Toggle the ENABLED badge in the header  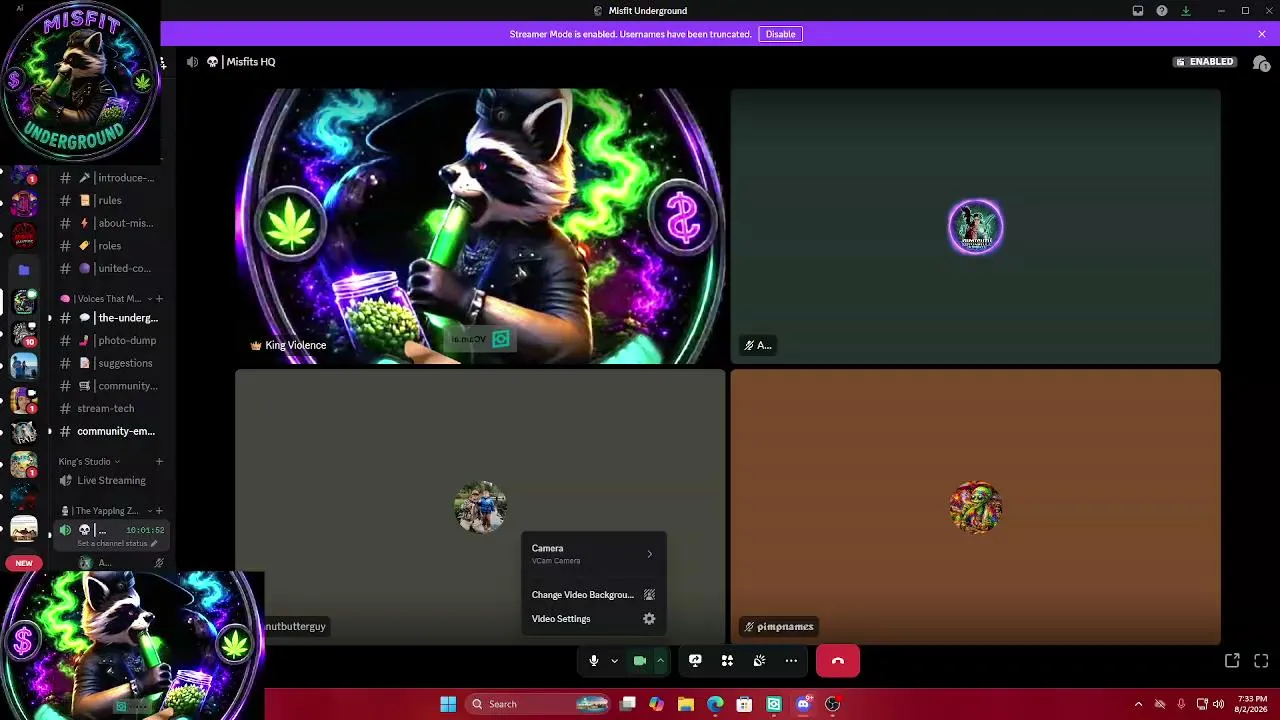[1205, 62]
